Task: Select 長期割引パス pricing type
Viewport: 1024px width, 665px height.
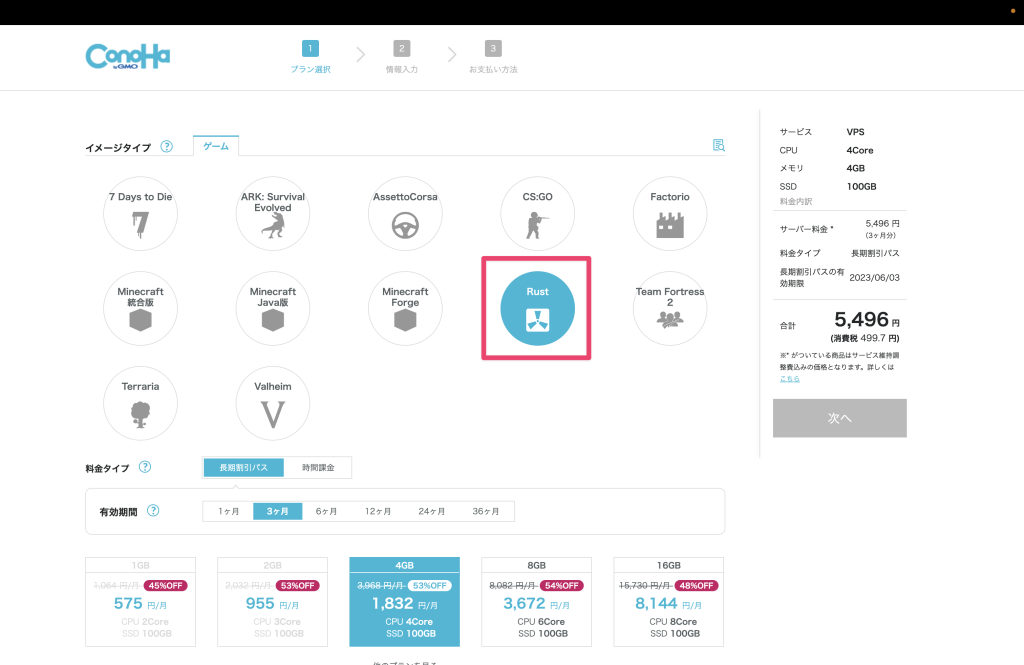Action: point(244,468)
